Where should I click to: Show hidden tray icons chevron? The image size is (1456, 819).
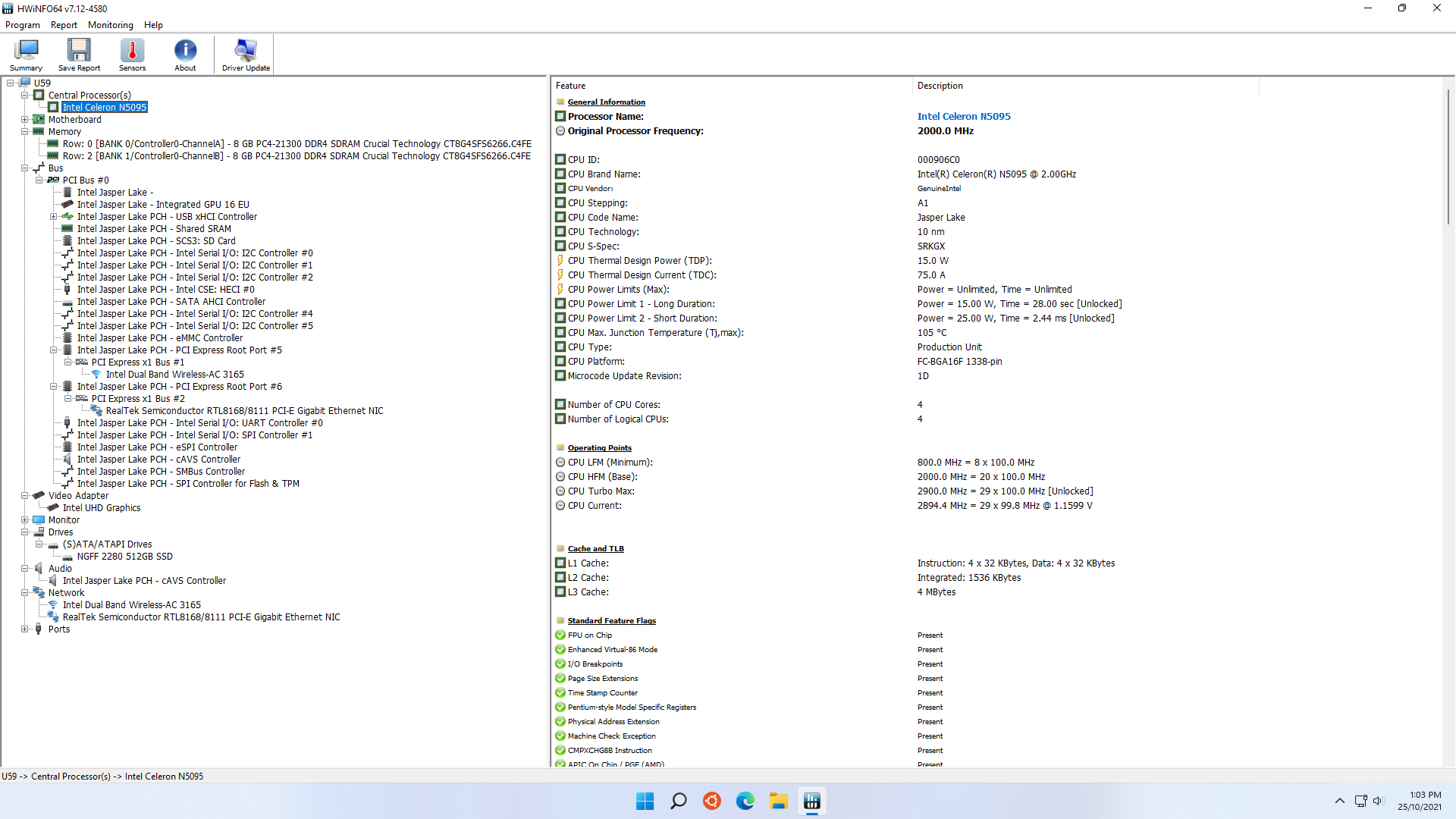[1339, 801]
